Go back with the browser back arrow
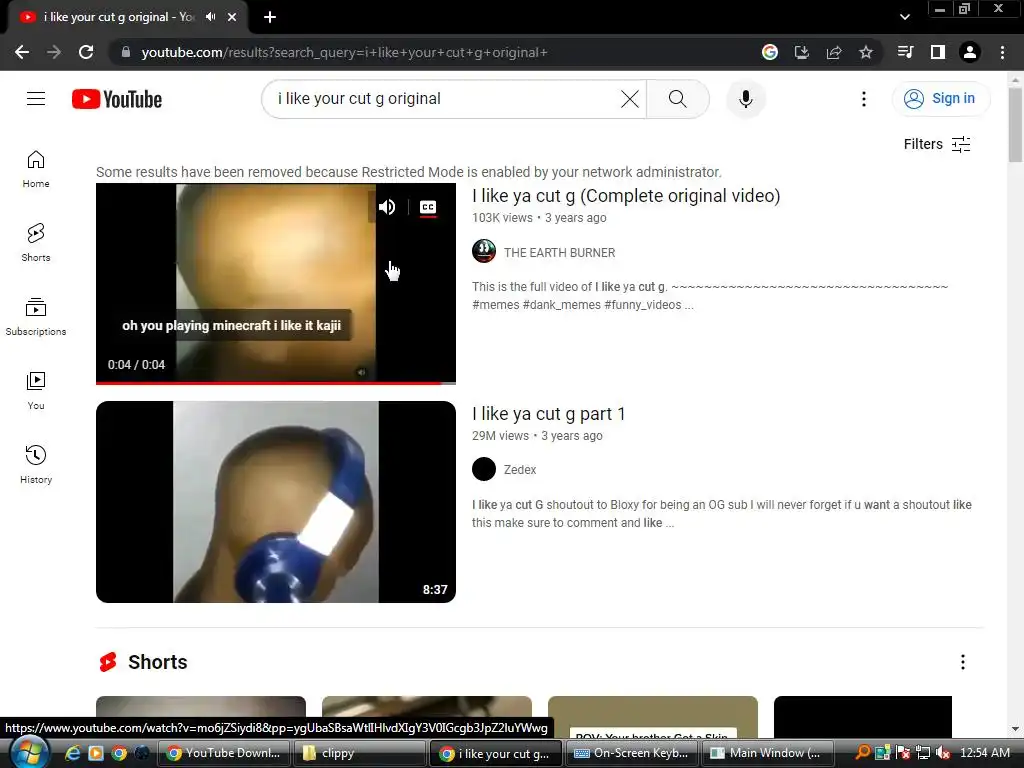The height and width of the screenshot is (768, 1024). coord(22,52)
